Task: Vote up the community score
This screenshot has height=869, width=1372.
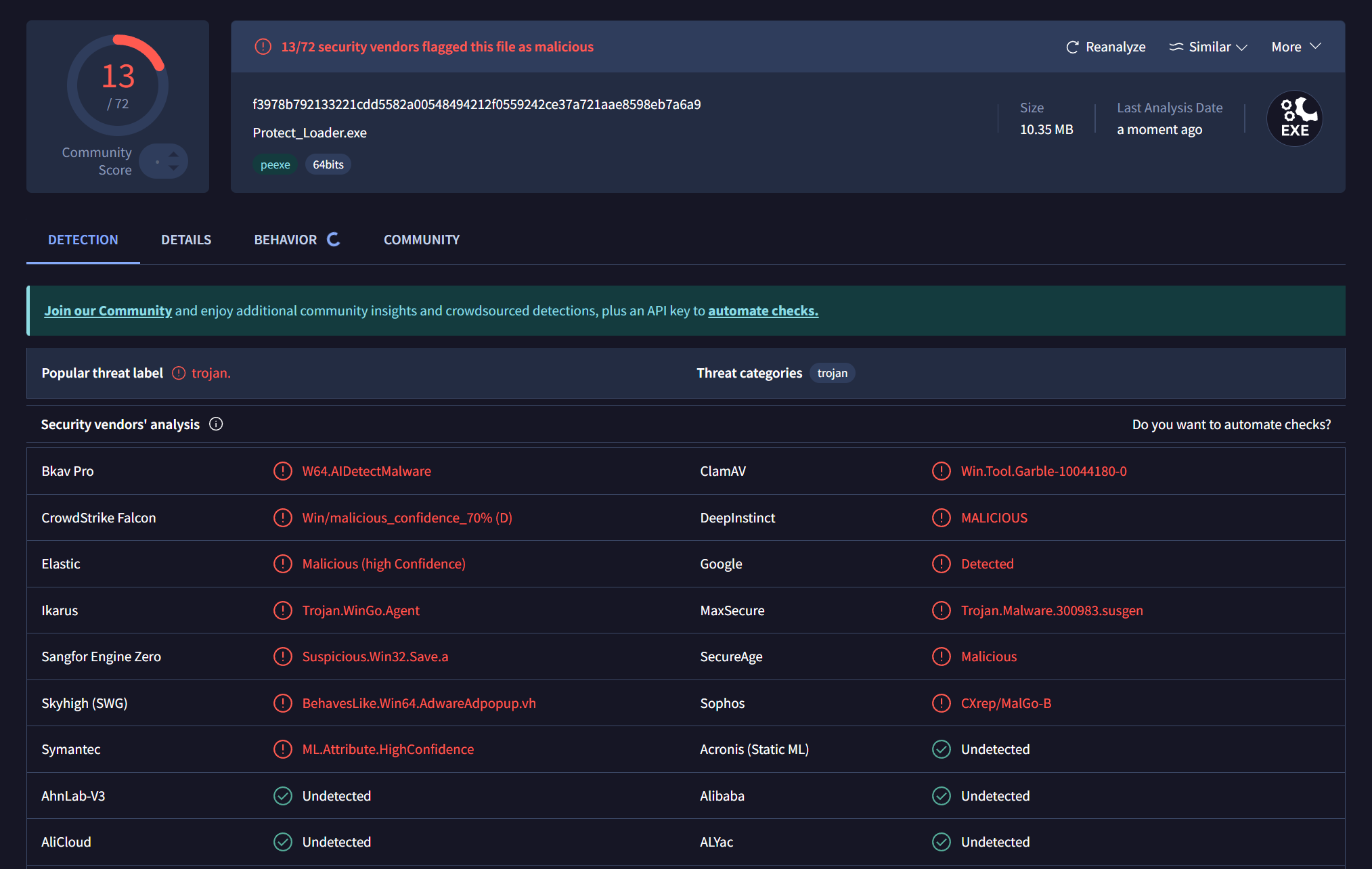Action: 174,154
